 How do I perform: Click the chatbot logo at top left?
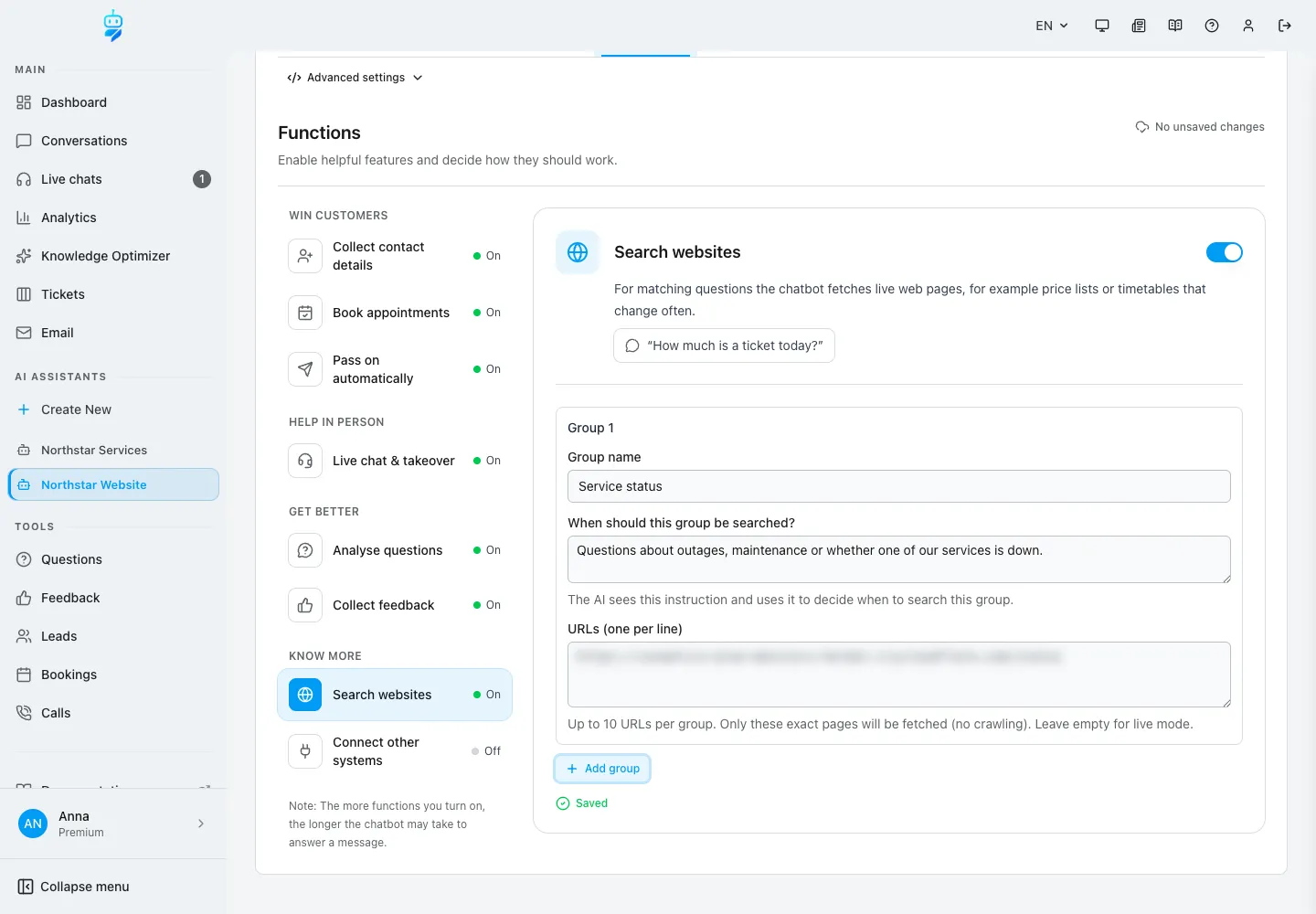113,26
